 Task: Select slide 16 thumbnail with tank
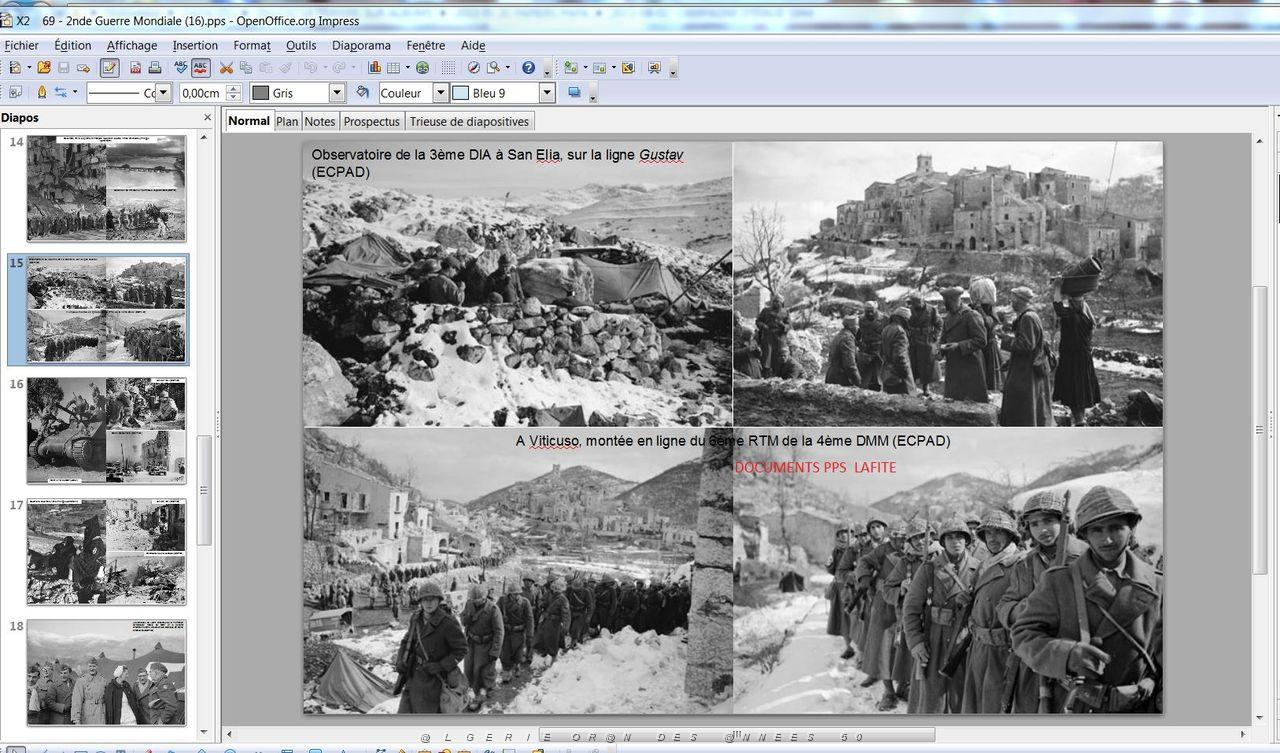[x=106, y=430]
